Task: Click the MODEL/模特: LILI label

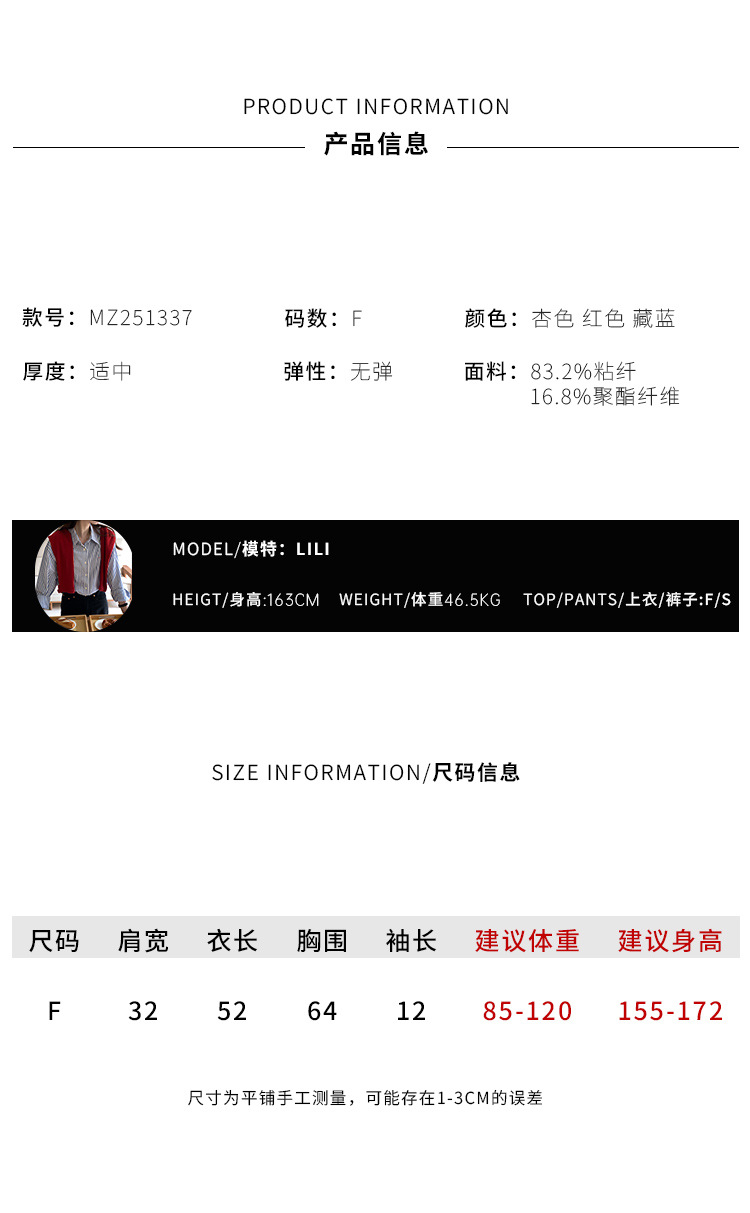Action: tap(251, 549)
